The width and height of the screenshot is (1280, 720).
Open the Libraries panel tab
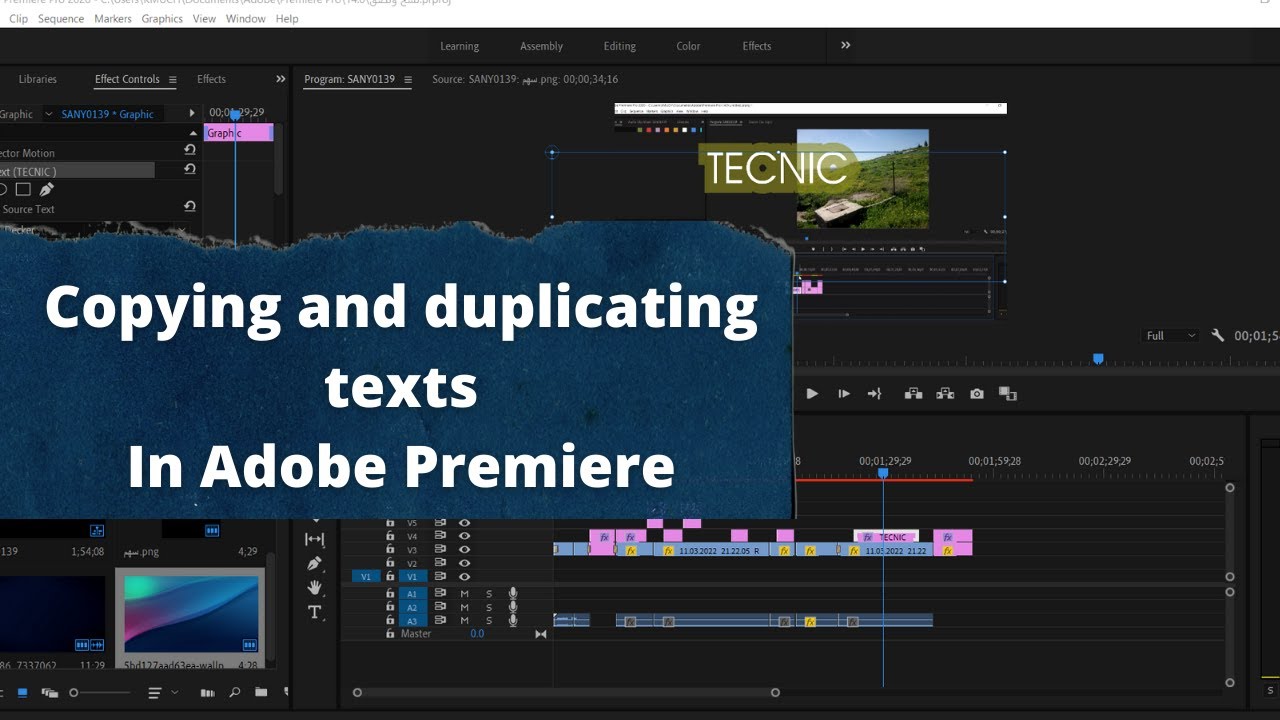click(38, 79)
